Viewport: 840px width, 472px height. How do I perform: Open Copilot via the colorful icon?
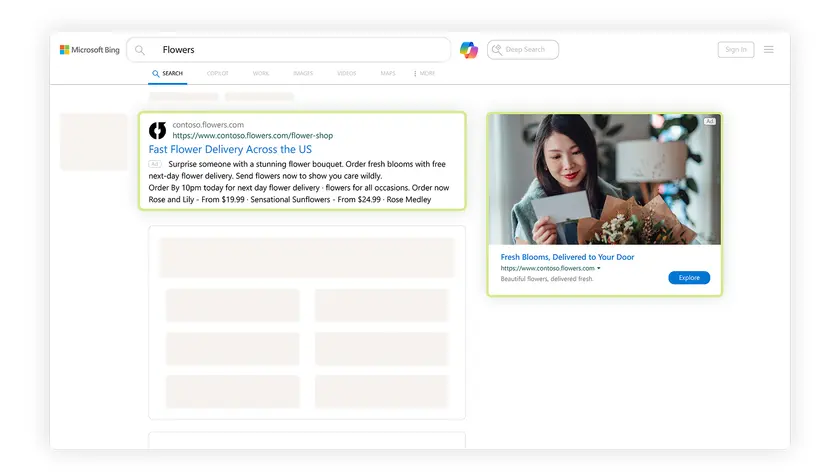coord(469,50)
